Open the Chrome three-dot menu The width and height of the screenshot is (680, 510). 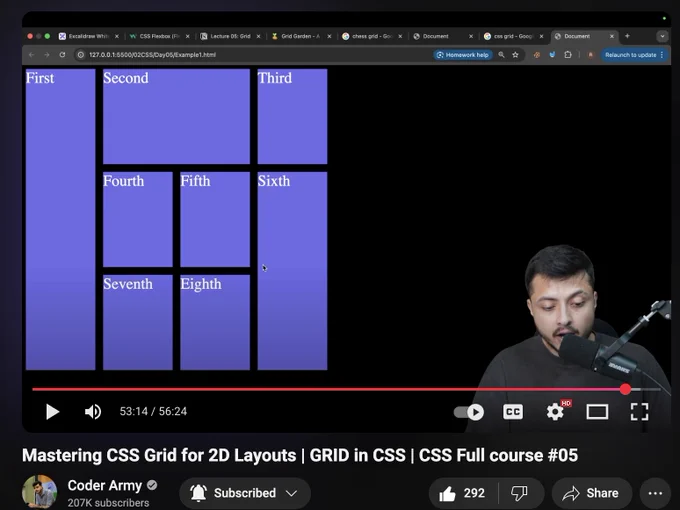[662, 55]
